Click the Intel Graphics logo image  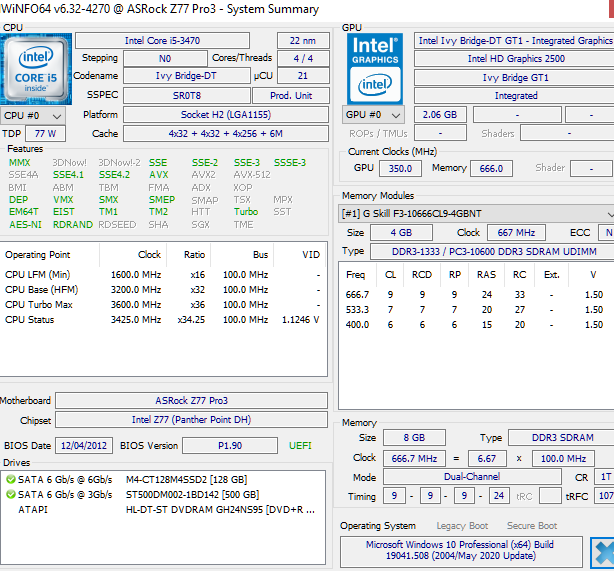tap(375, 69)
